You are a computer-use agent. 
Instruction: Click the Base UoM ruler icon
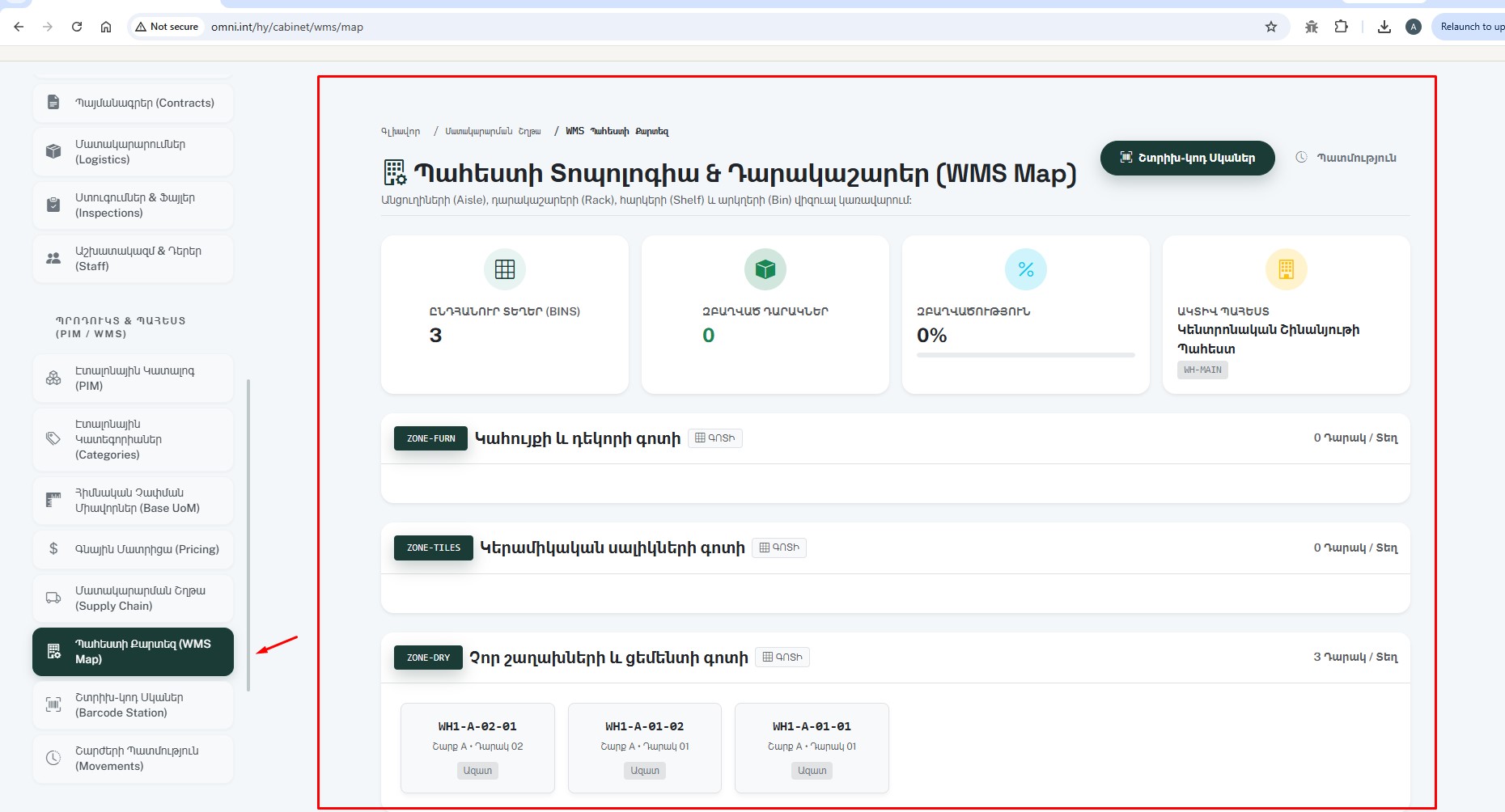tap(53, 500)
